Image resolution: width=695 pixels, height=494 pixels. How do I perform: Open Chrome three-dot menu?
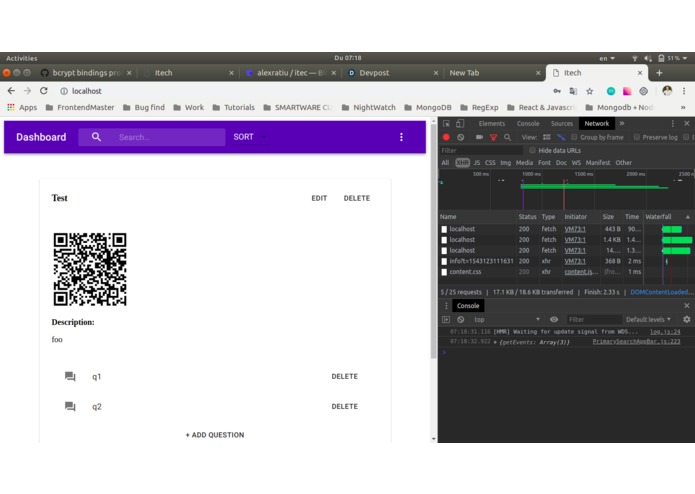click(684, 91)
